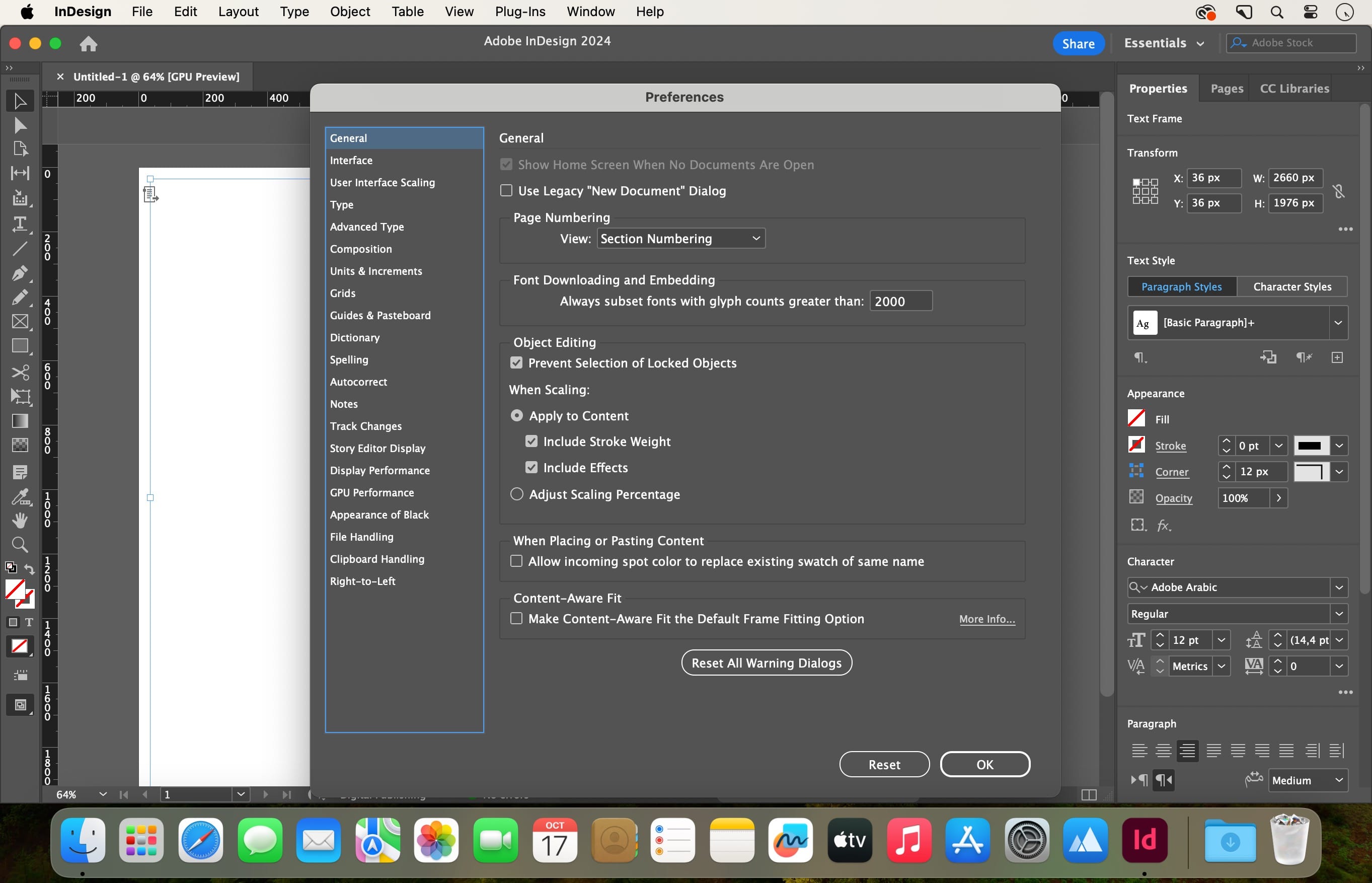Switch to CC Libraries tab

click(x=1294, y=88)
